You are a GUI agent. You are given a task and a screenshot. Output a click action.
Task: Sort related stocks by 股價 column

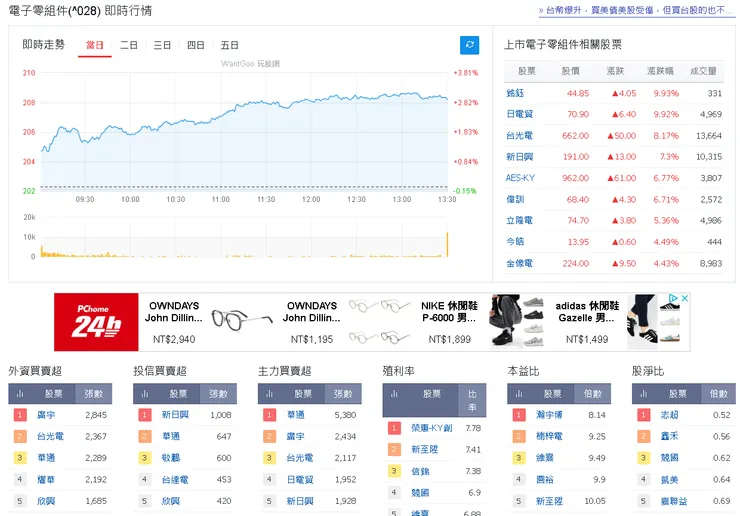click(571, 71)
